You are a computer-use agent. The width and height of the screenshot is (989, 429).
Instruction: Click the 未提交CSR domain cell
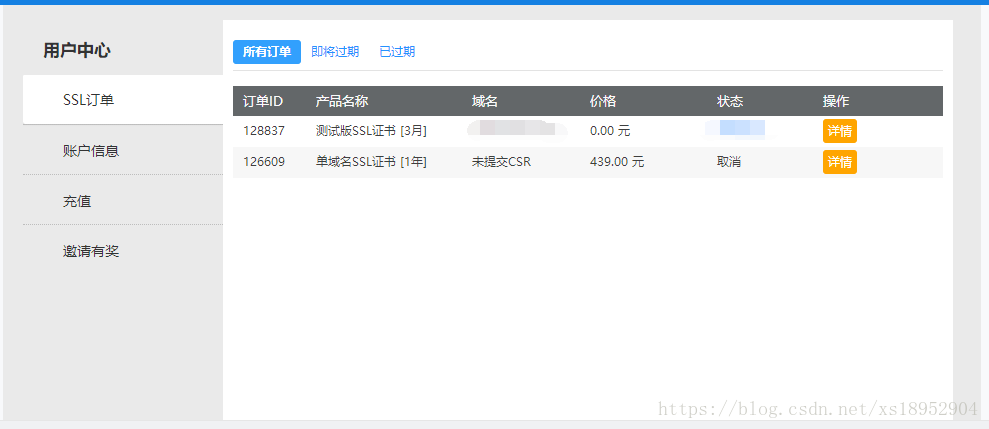(x=501, y=162)
